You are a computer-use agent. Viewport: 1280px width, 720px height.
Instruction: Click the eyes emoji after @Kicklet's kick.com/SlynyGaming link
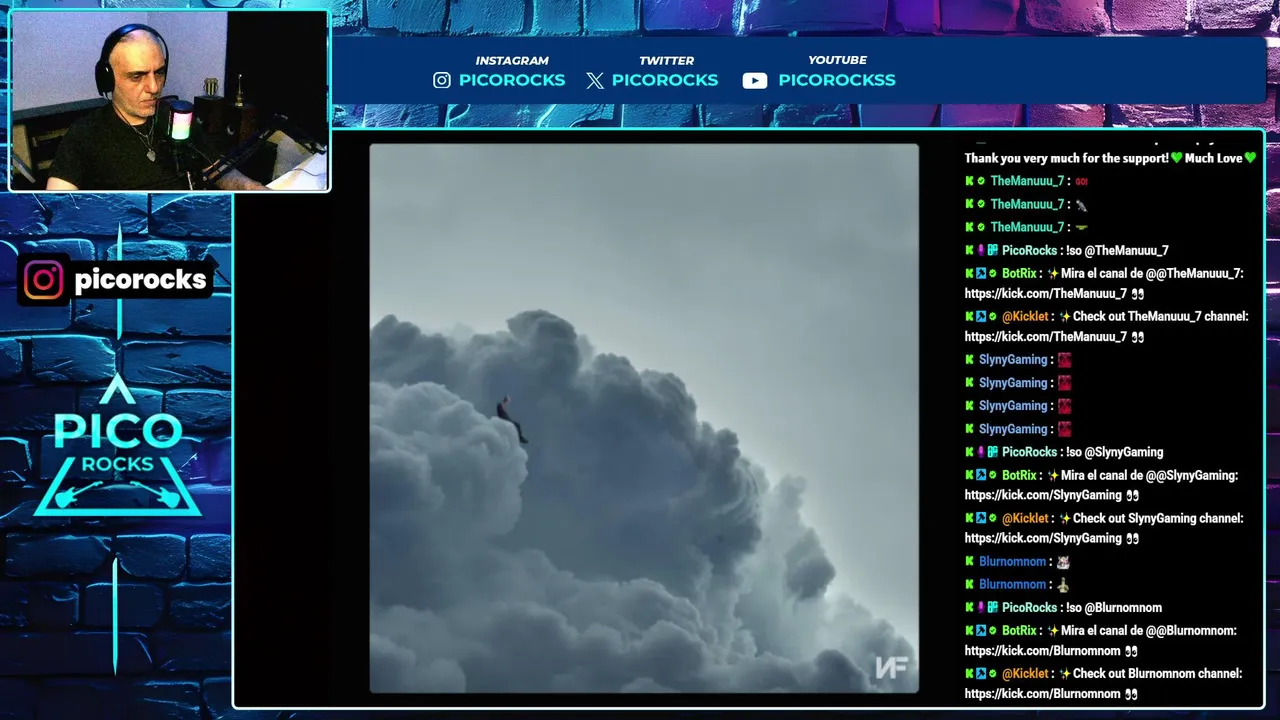1133,538
